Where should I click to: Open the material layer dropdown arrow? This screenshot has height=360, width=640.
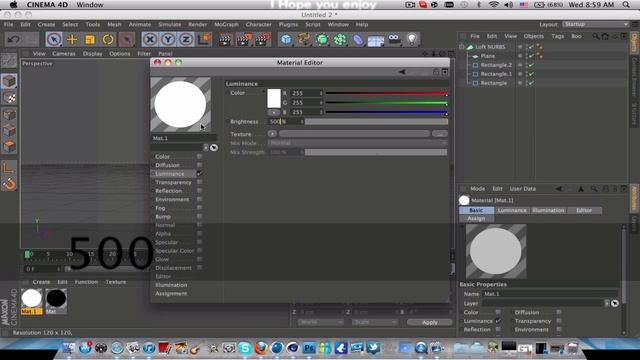[x=607, y=303]
